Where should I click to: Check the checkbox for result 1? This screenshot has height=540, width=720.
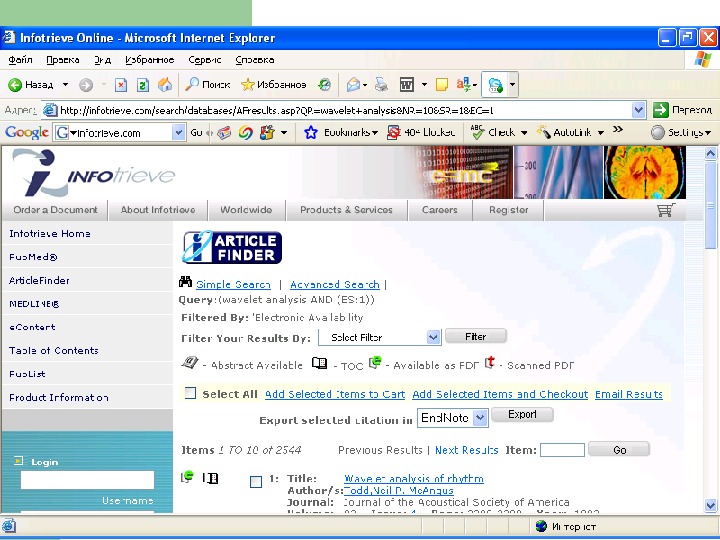(256, 482)
